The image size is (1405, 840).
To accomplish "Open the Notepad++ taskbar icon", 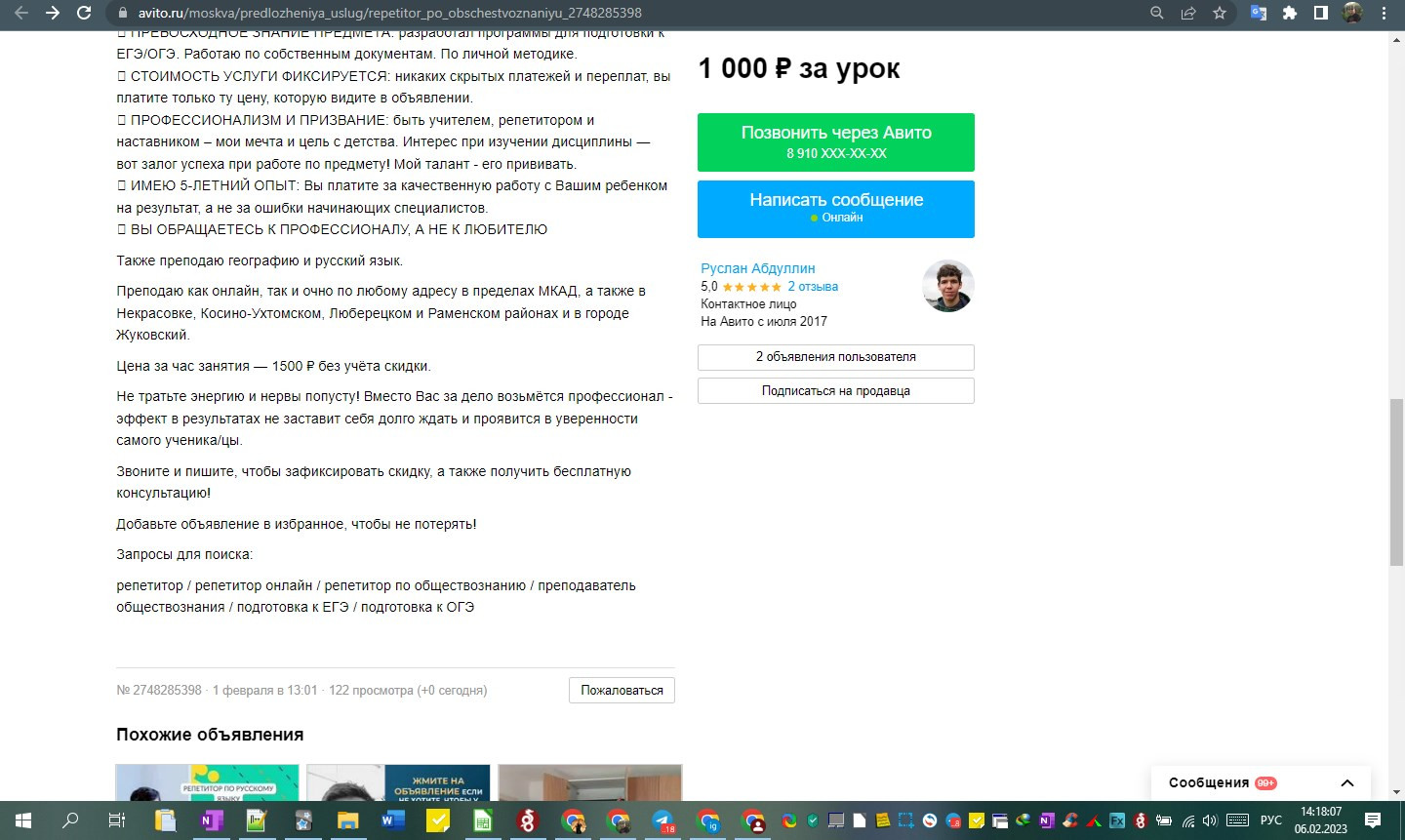I will click(257, 820).
